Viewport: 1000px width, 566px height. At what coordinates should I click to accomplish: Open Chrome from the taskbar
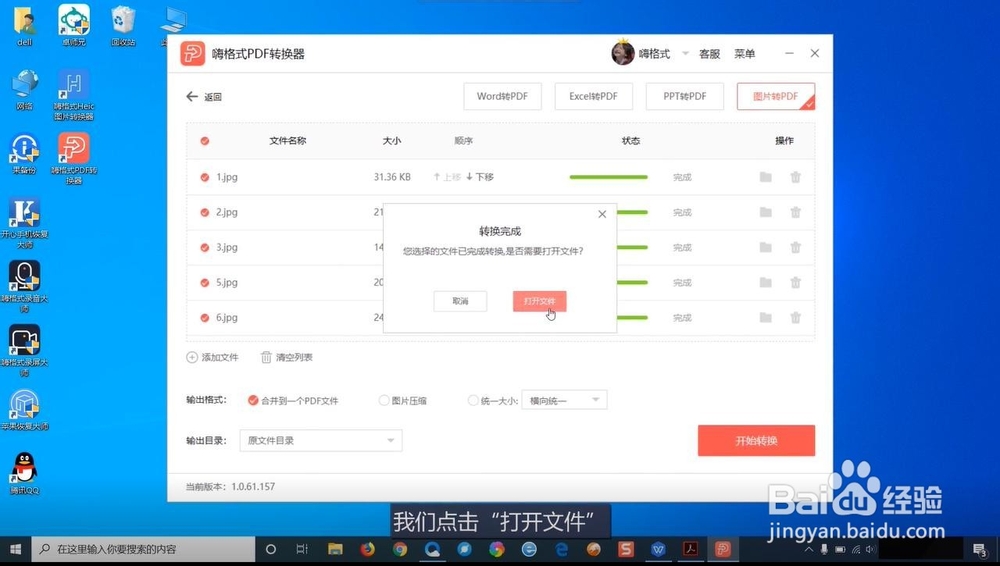tap(400, 549)
